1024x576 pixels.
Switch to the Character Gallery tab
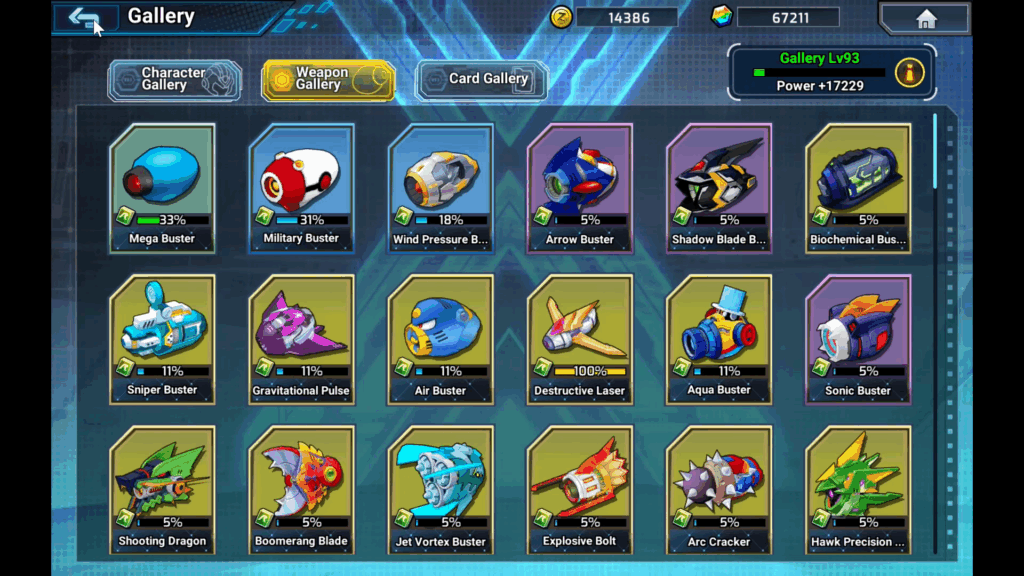(175, 80)
